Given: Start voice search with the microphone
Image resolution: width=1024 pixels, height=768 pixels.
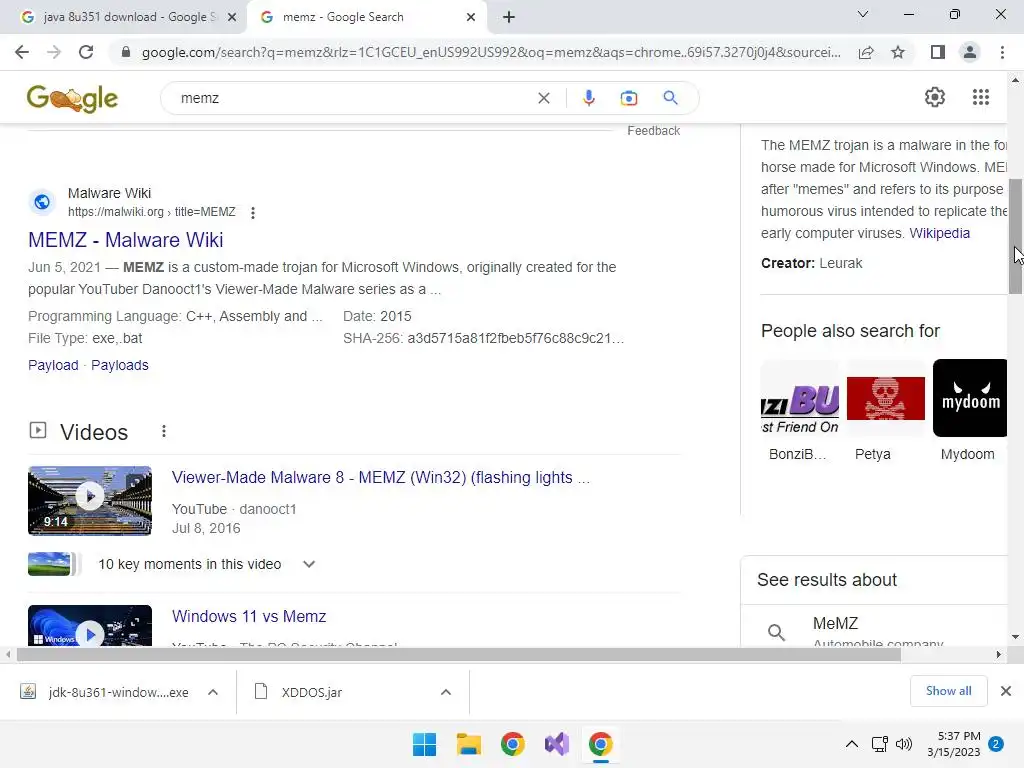Looking at the screenshot, I should pos(588,98).
